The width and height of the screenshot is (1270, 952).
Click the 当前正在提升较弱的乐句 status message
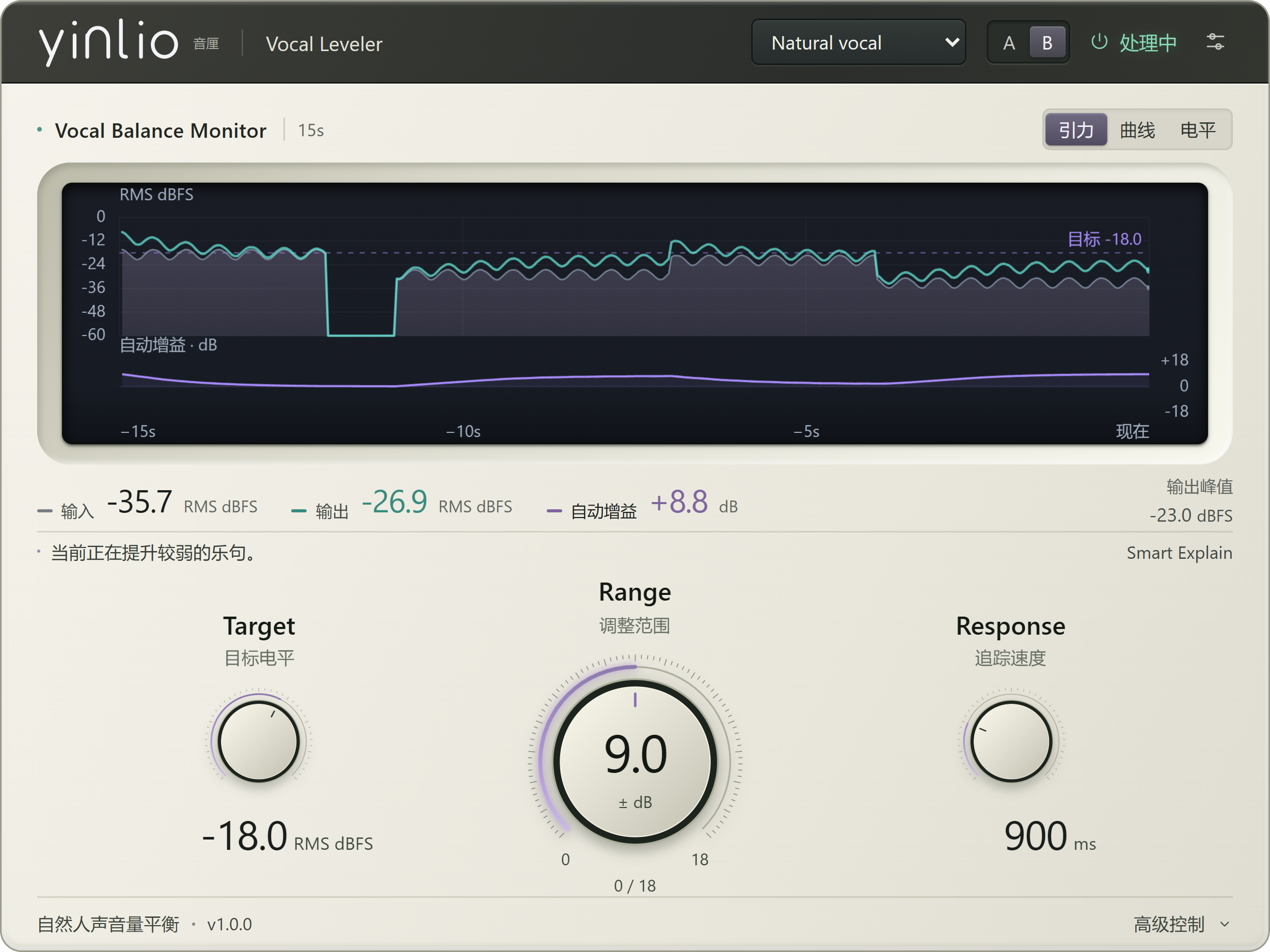coord(153,553)
